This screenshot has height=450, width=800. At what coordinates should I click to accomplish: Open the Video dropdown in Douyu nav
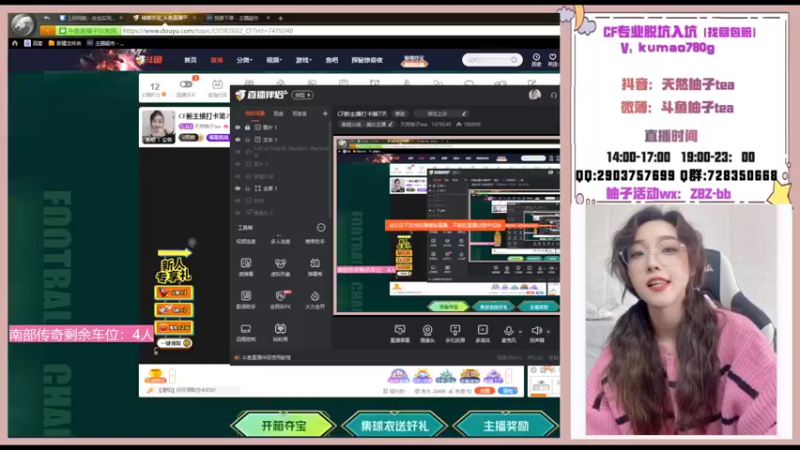pos(274,60)
